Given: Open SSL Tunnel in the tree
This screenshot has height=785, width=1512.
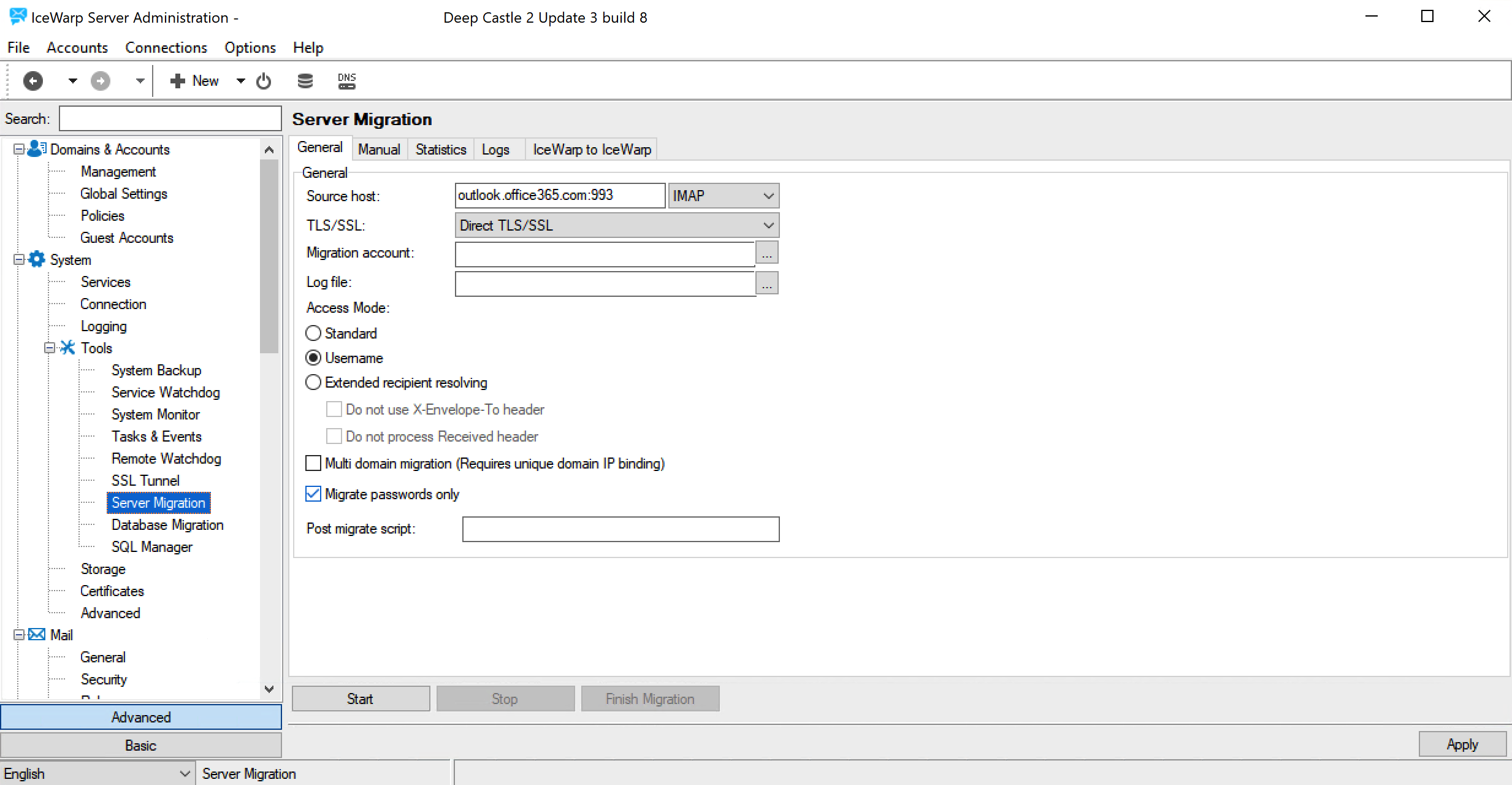Looking at the screenshot, I should tap(145, 481).
